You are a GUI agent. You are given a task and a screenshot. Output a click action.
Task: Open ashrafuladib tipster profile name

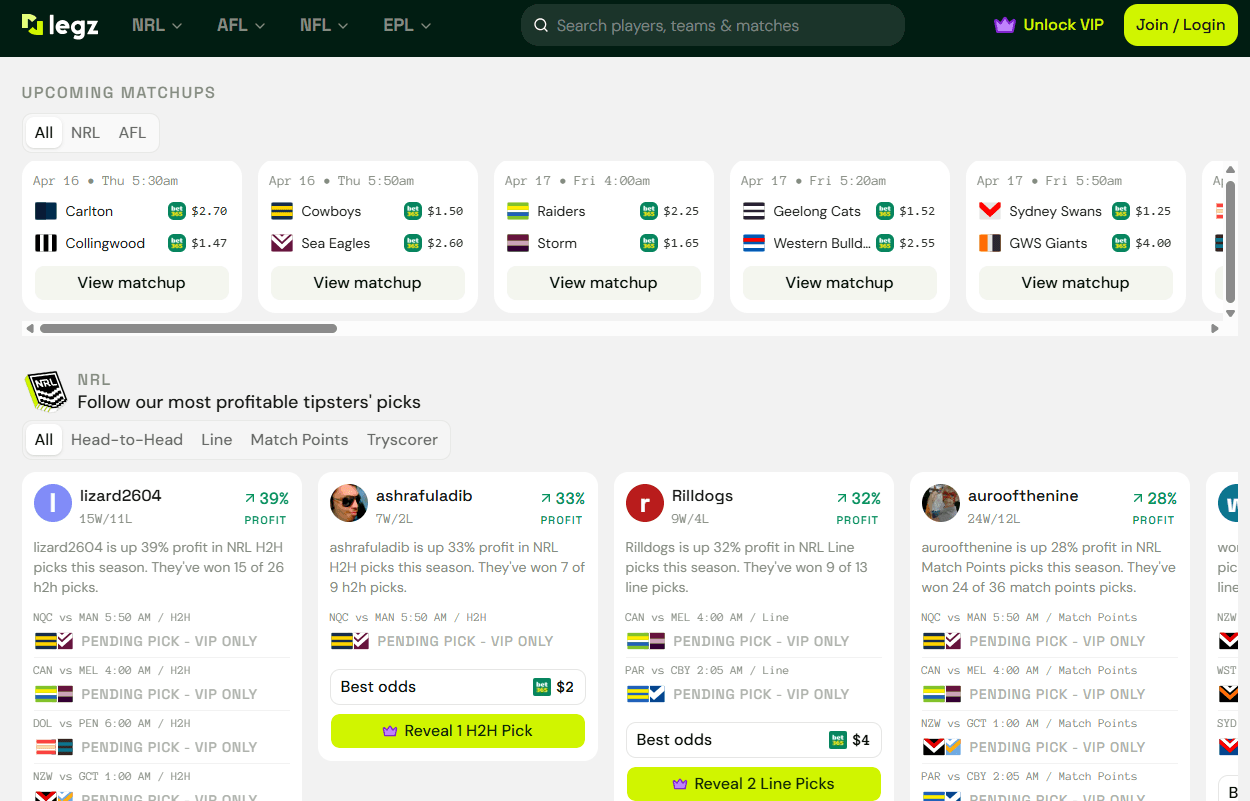(424, 496)
